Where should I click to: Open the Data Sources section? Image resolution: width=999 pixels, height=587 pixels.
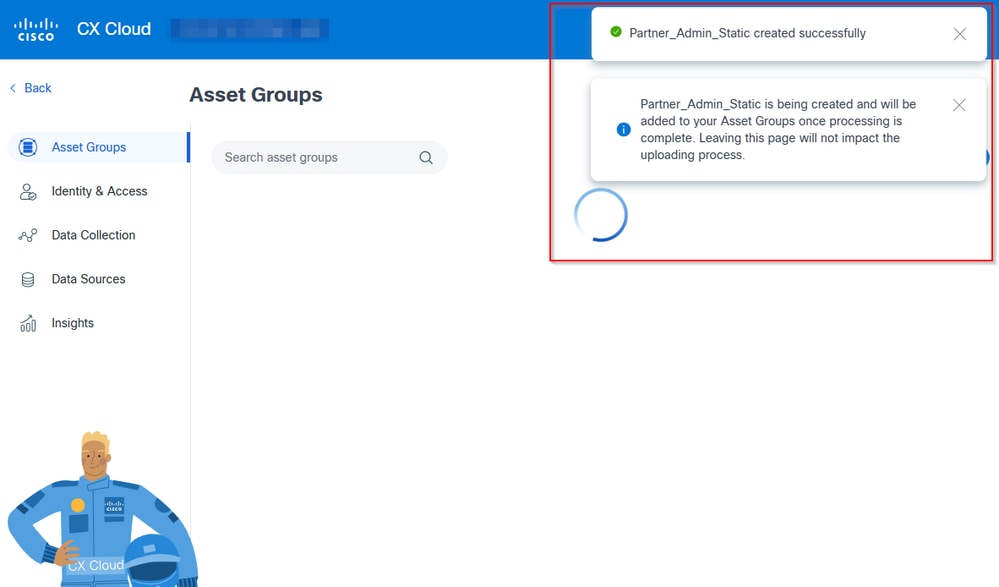tap(89, 279)
